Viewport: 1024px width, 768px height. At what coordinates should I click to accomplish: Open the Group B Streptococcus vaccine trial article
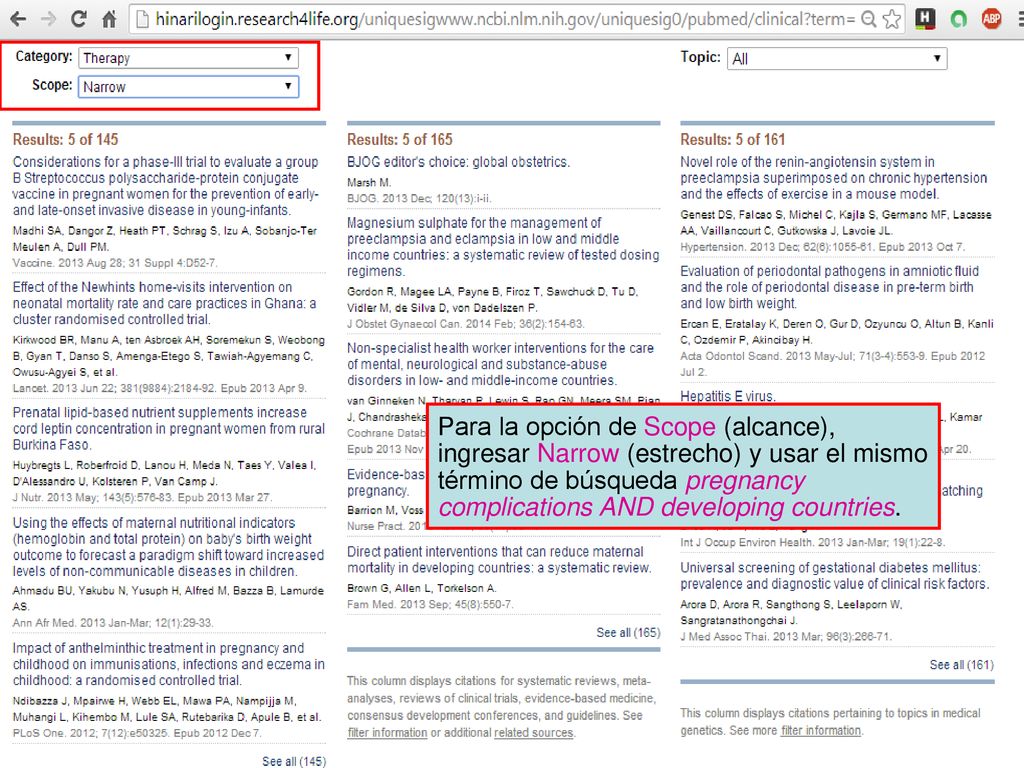coord(166,186)
